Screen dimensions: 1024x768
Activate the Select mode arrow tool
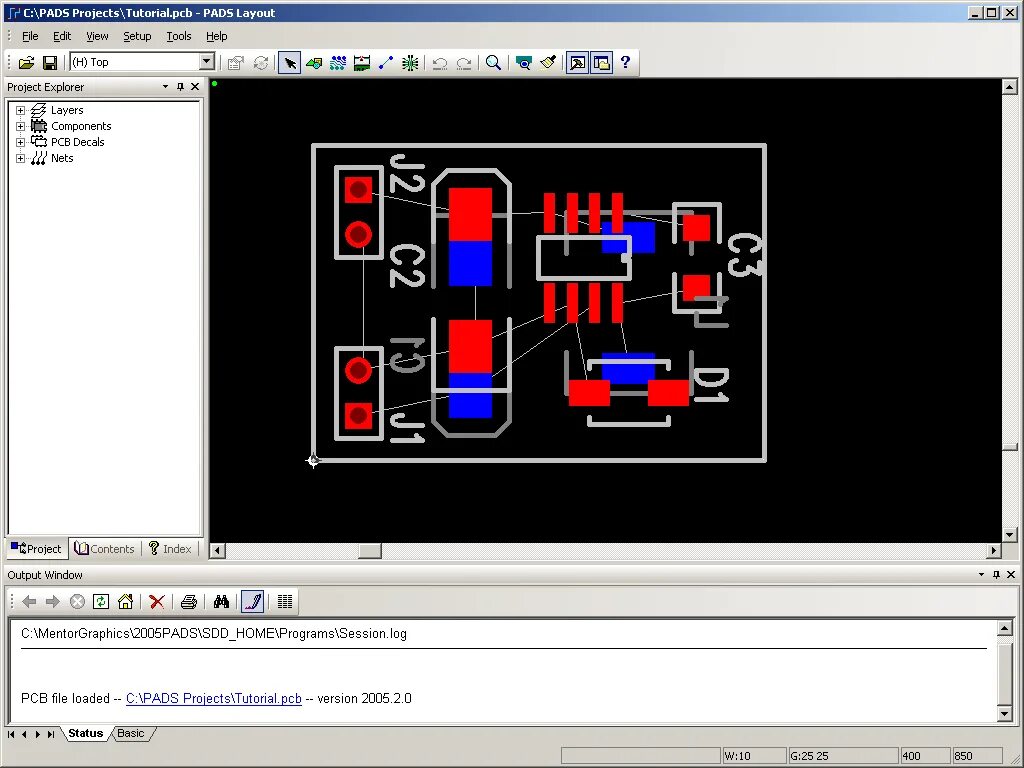click(290, 63)
